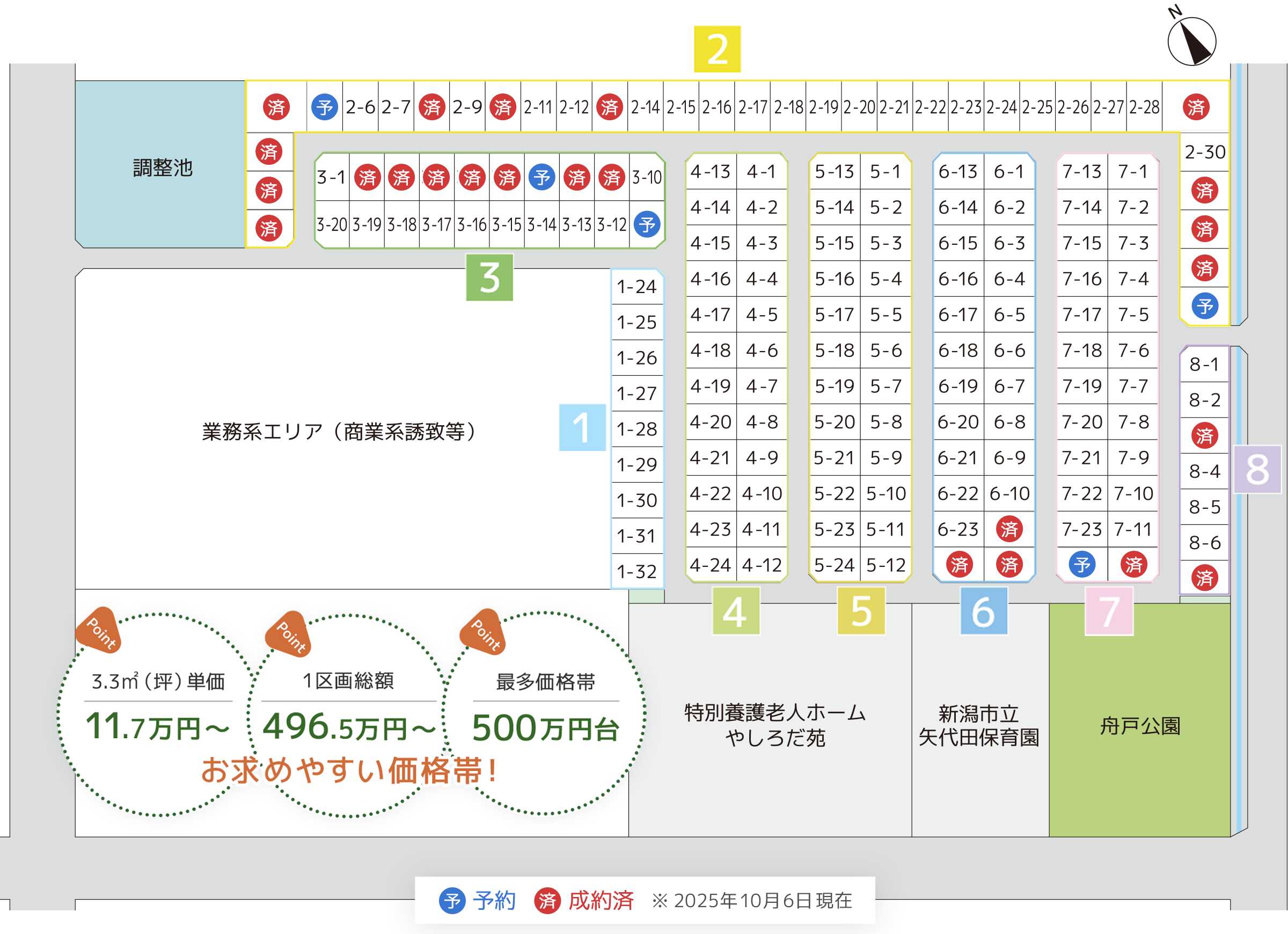The width and height of the screenshot is (1288, 934).
Task: Click the sold icon right of lot 6-23
Action: tap(1009, 529)
